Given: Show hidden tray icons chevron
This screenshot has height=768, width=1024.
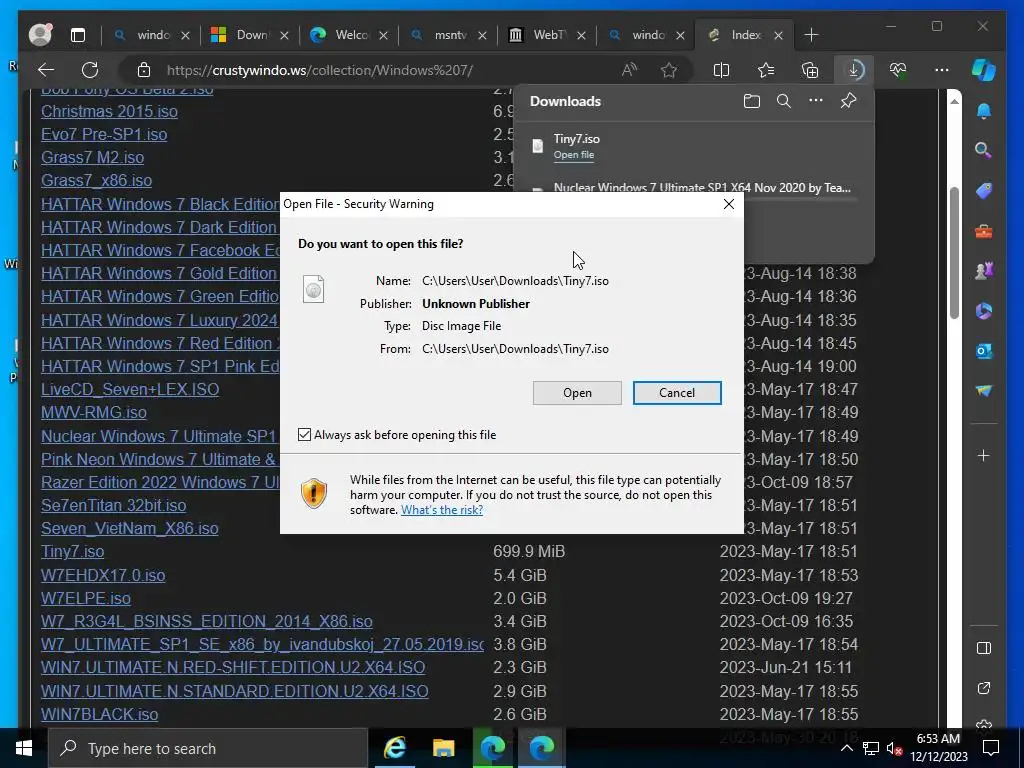Looking at the screenshot, I should tap(846, 748).
